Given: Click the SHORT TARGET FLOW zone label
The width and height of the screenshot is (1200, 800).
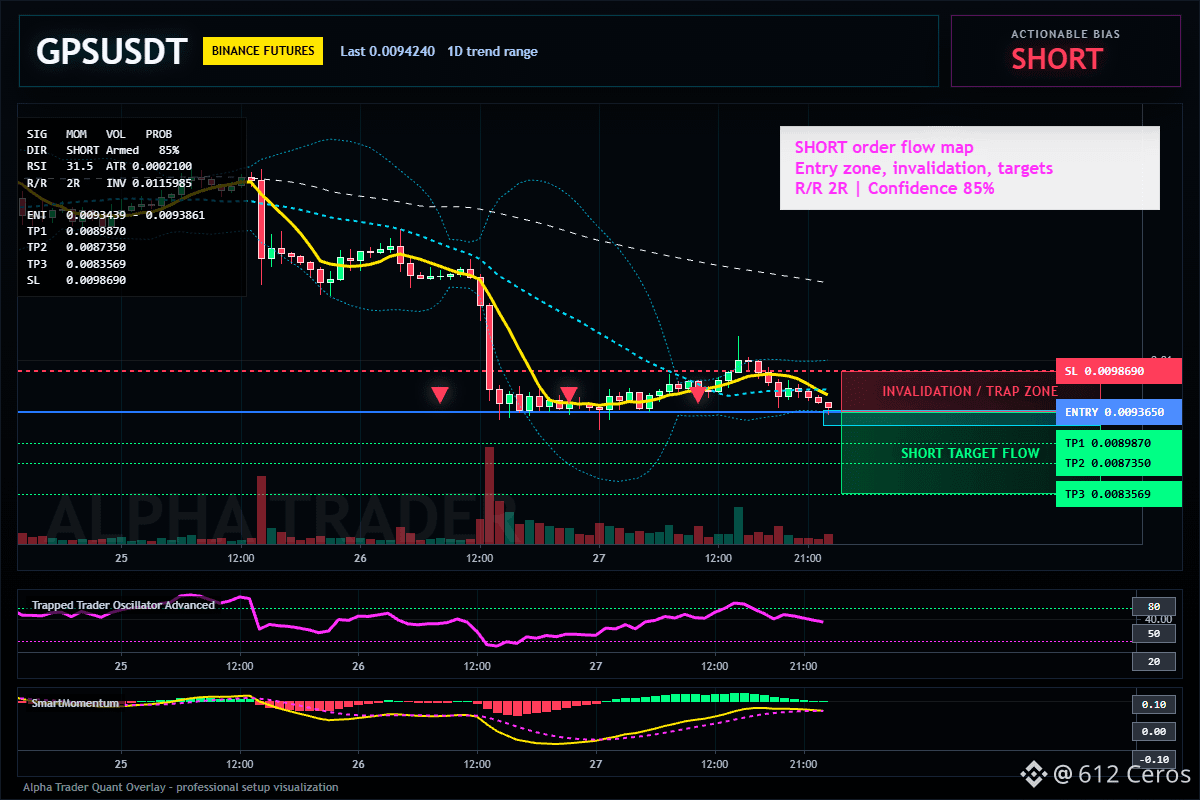Looking at the screenshot, I should tap(970, 453).
